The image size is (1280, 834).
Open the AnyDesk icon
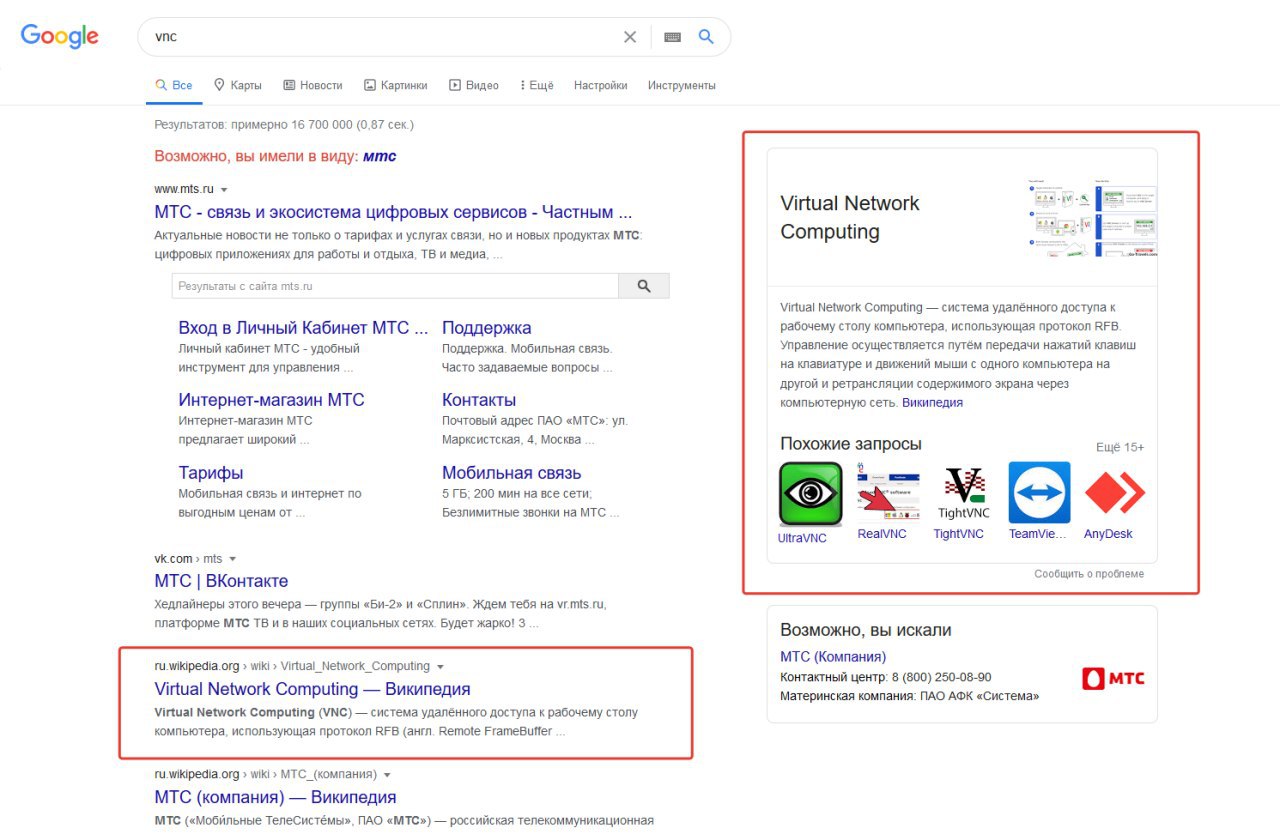(1114, 494)
